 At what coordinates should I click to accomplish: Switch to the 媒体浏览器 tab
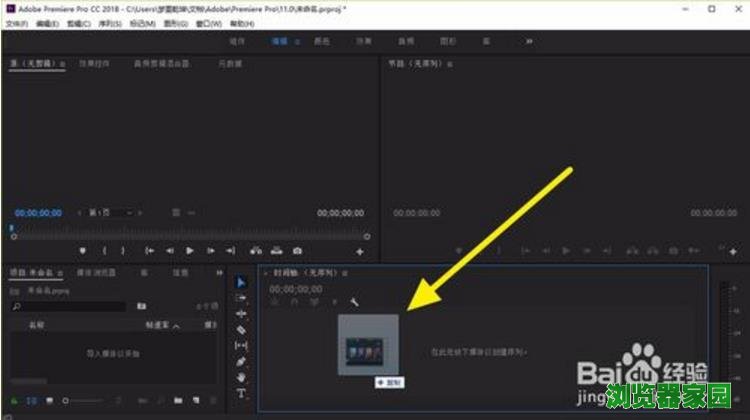[x=97, y=271]
